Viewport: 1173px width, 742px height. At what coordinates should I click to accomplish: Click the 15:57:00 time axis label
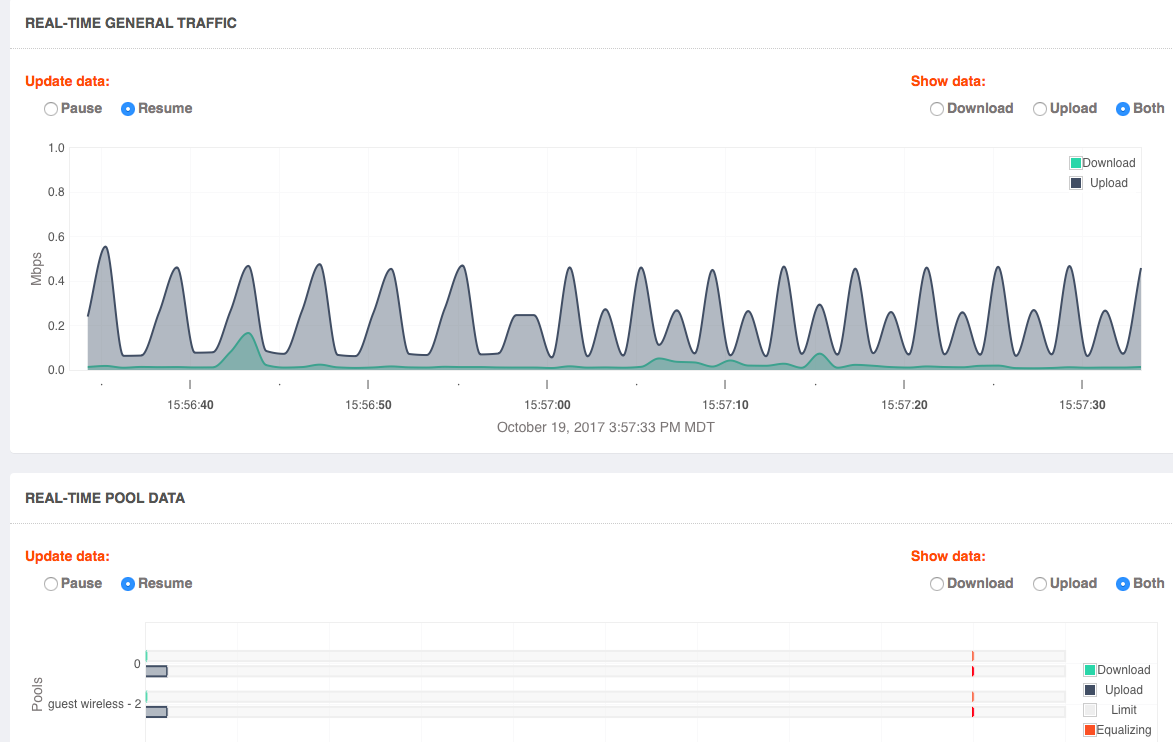[x=547, y=406]
